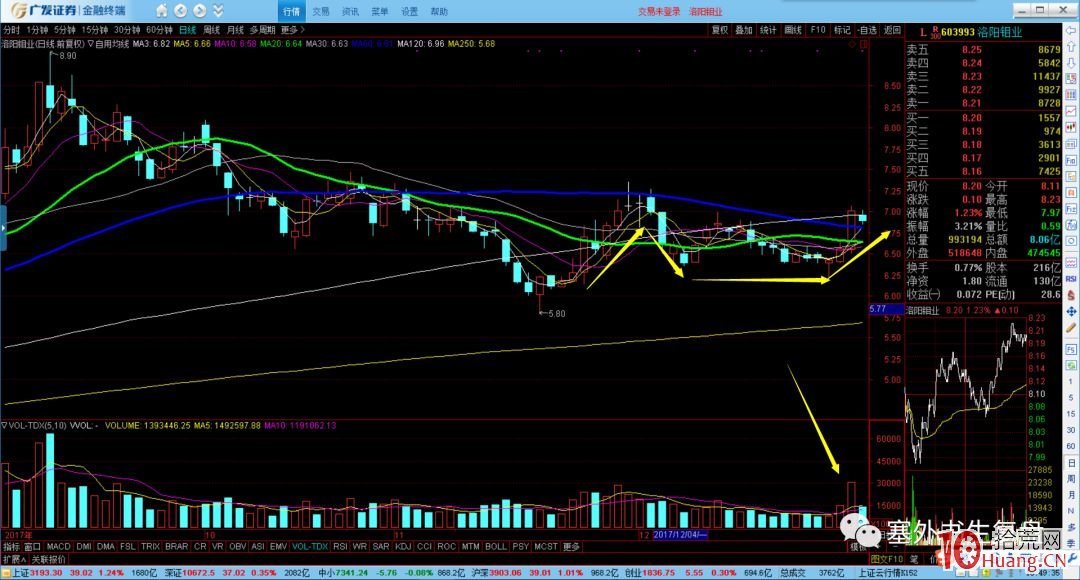Click the stock code 603993

(957, 32)
